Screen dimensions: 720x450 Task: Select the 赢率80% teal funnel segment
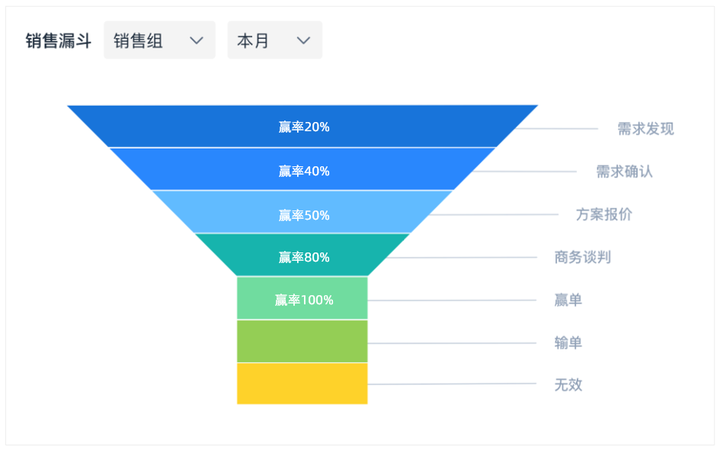point(303,255)
